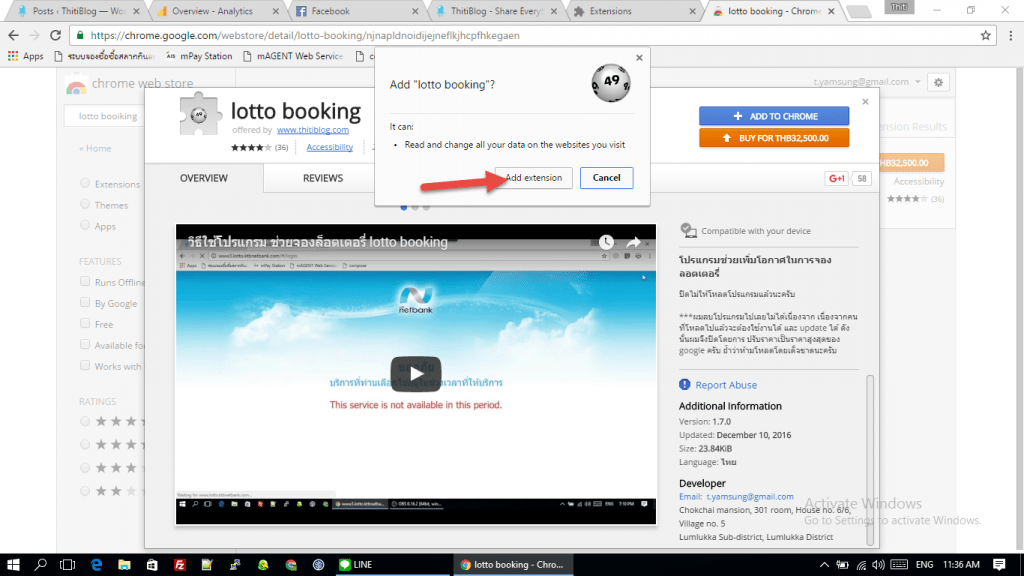
Task: Select the Extensions radio button
Action: pyautogui.click(x=85, y=184)
